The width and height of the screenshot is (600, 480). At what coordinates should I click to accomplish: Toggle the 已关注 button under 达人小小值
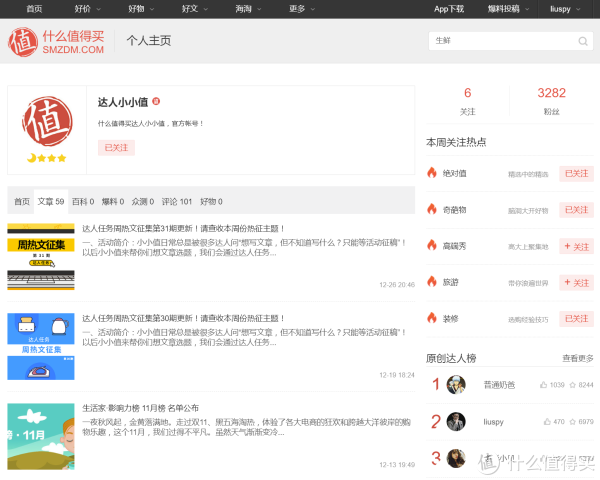tap(116, 148)
